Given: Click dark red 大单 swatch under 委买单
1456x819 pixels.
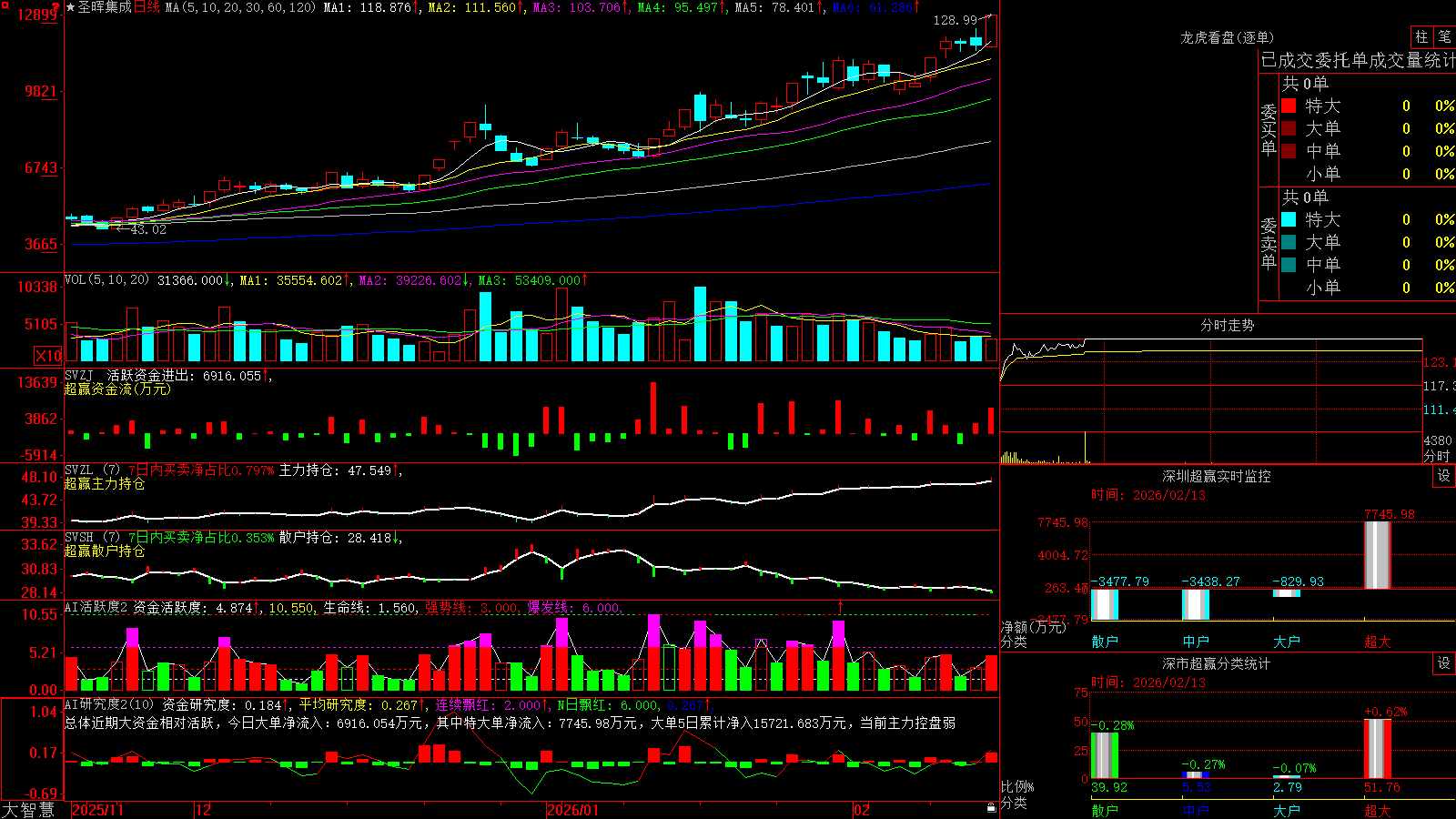Looking at the screenshot, I should [x=1289, y=128].
